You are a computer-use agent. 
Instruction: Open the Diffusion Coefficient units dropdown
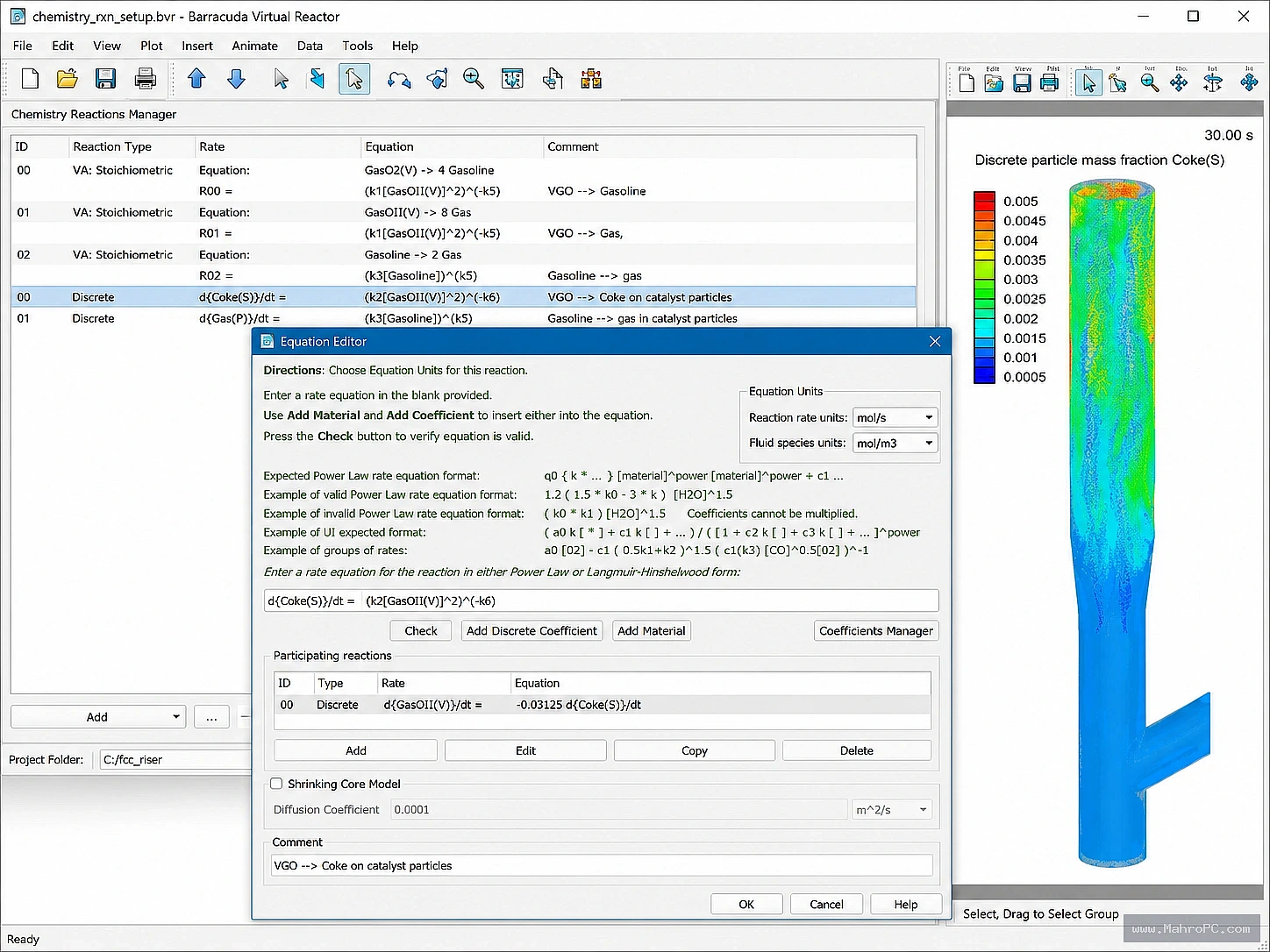[x=892, y=809]
